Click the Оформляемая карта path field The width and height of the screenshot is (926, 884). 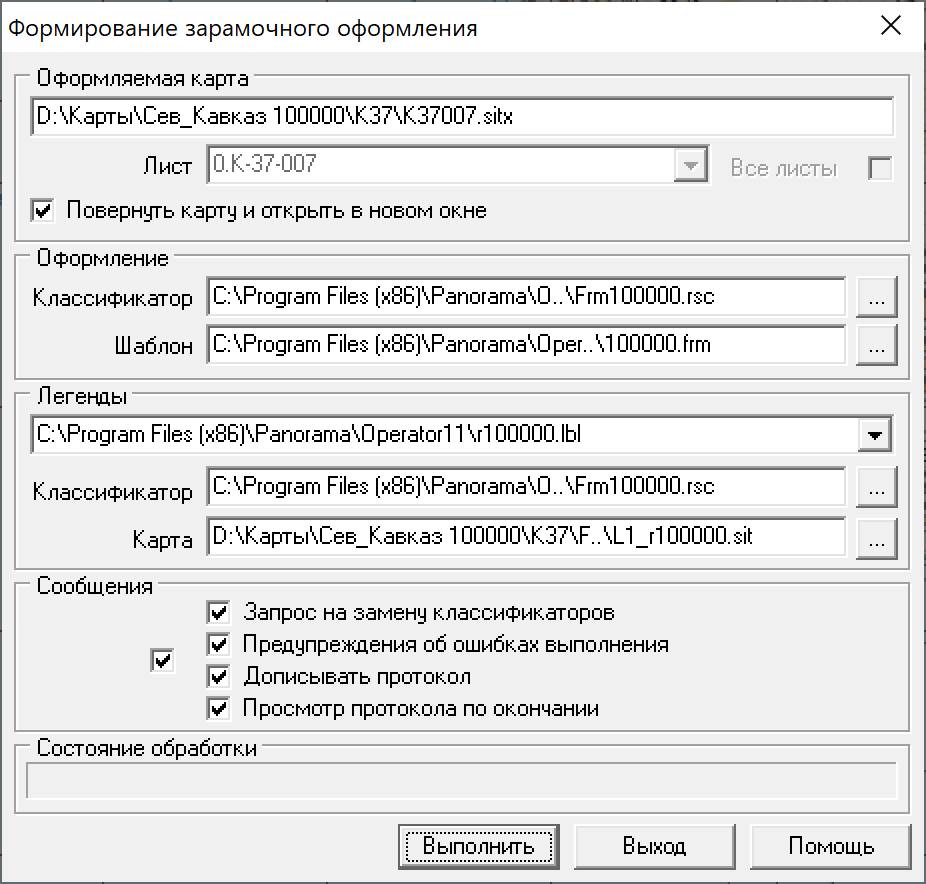[x=462, y=116]
